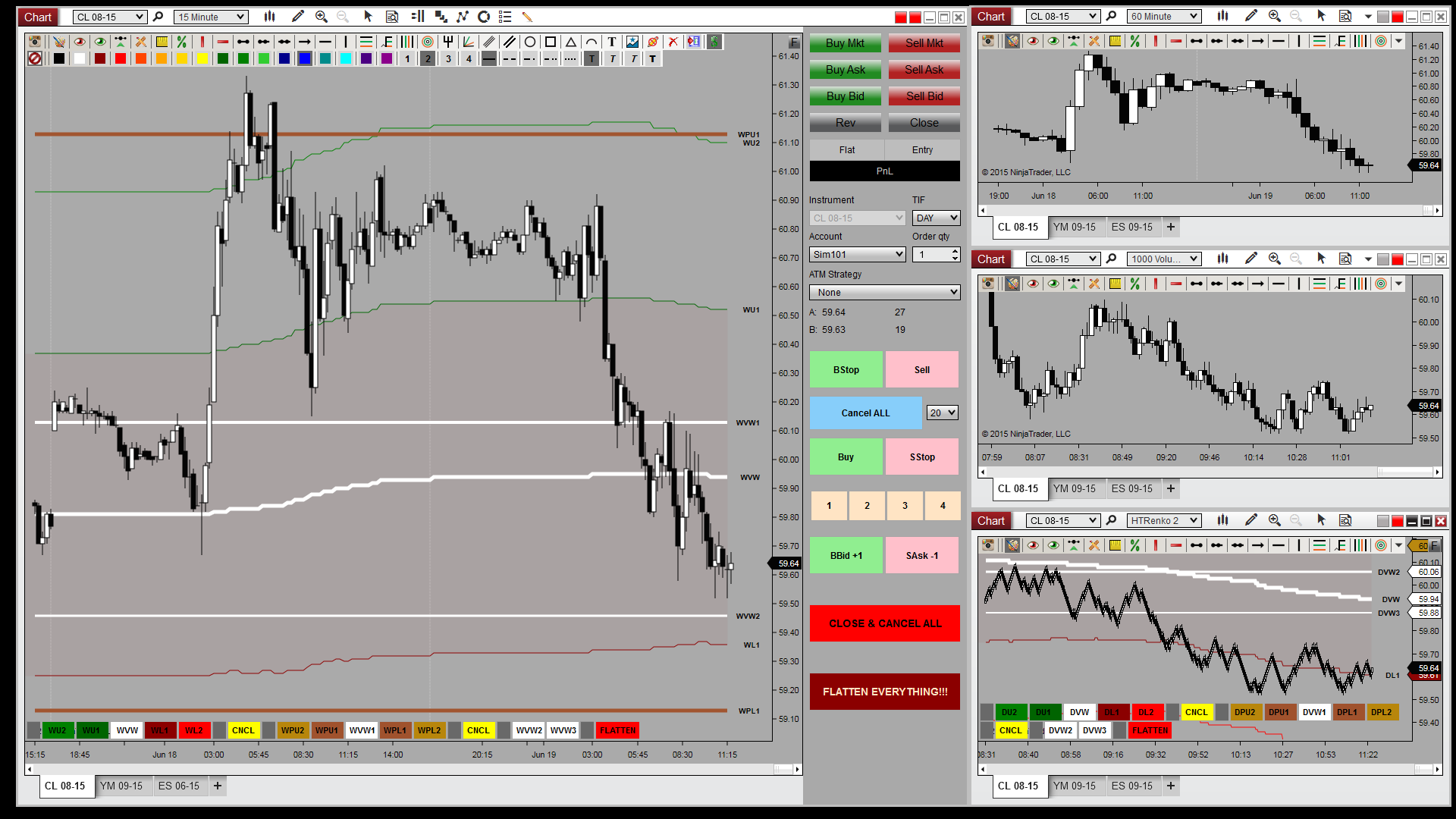
Task: Select the text tool in the drawing toolbar
Action: [x=612, y=42]
